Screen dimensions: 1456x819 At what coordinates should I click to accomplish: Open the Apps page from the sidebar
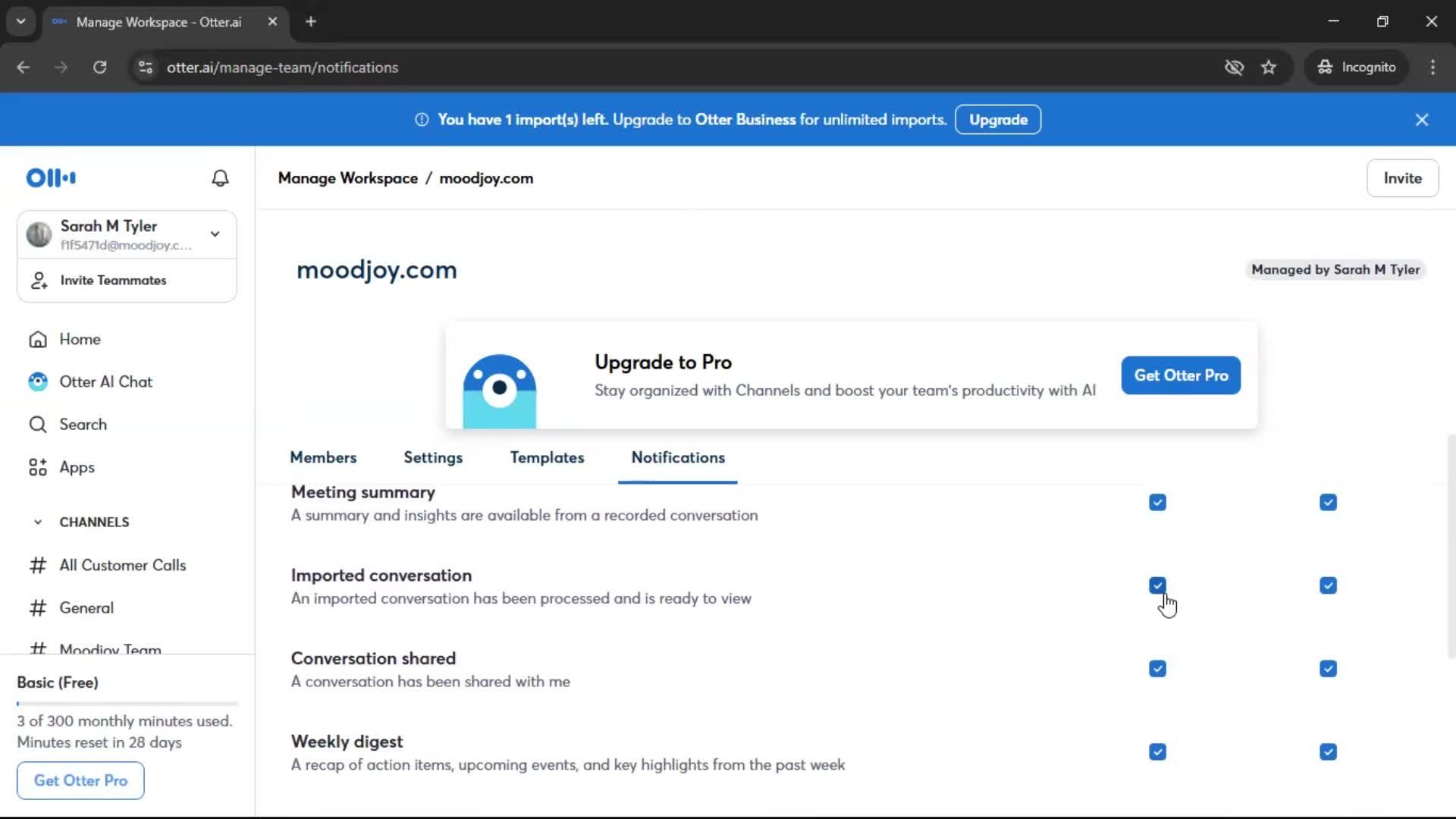point(77,467)
